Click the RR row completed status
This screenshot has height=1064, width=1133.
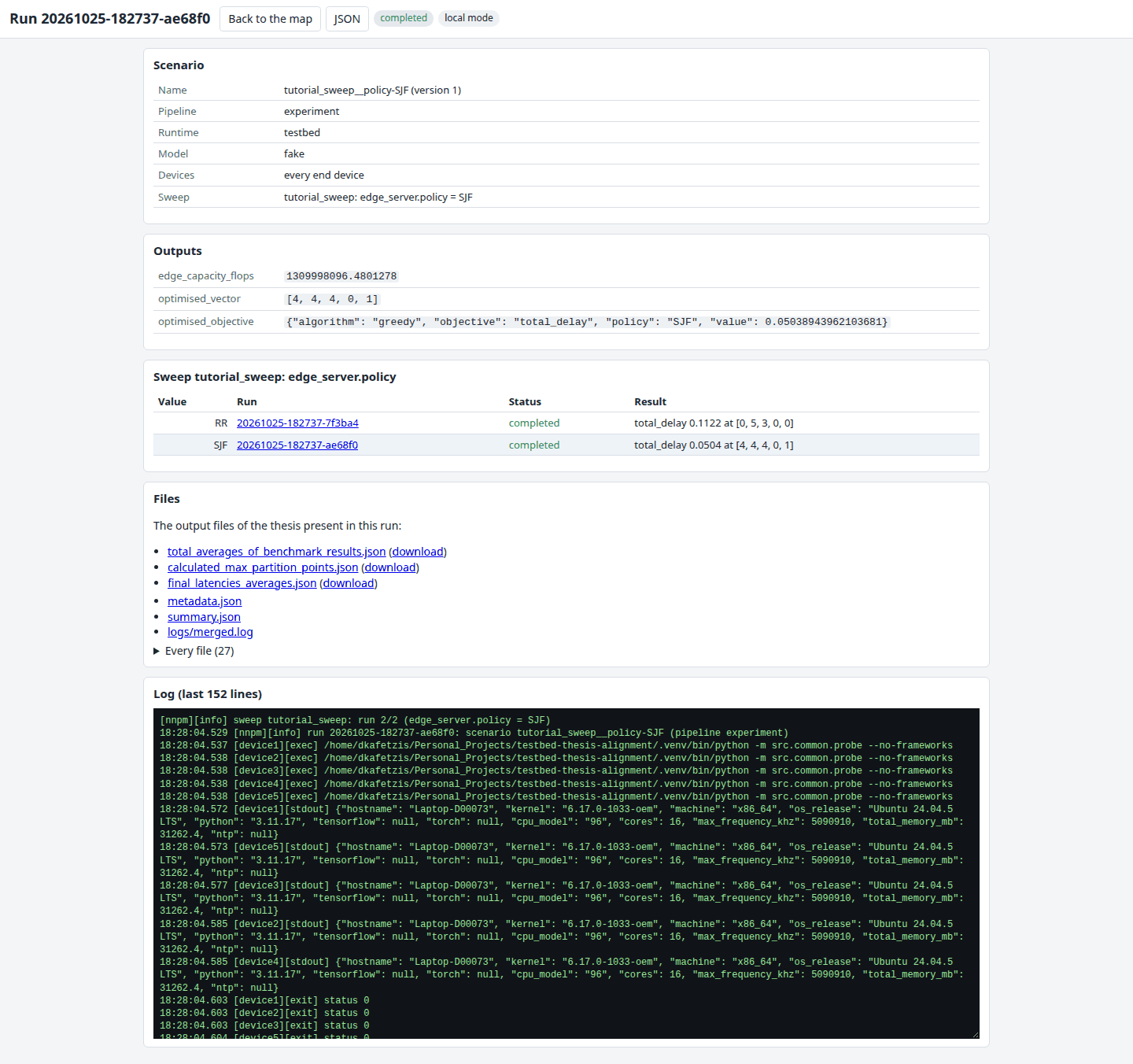(534, 423)
